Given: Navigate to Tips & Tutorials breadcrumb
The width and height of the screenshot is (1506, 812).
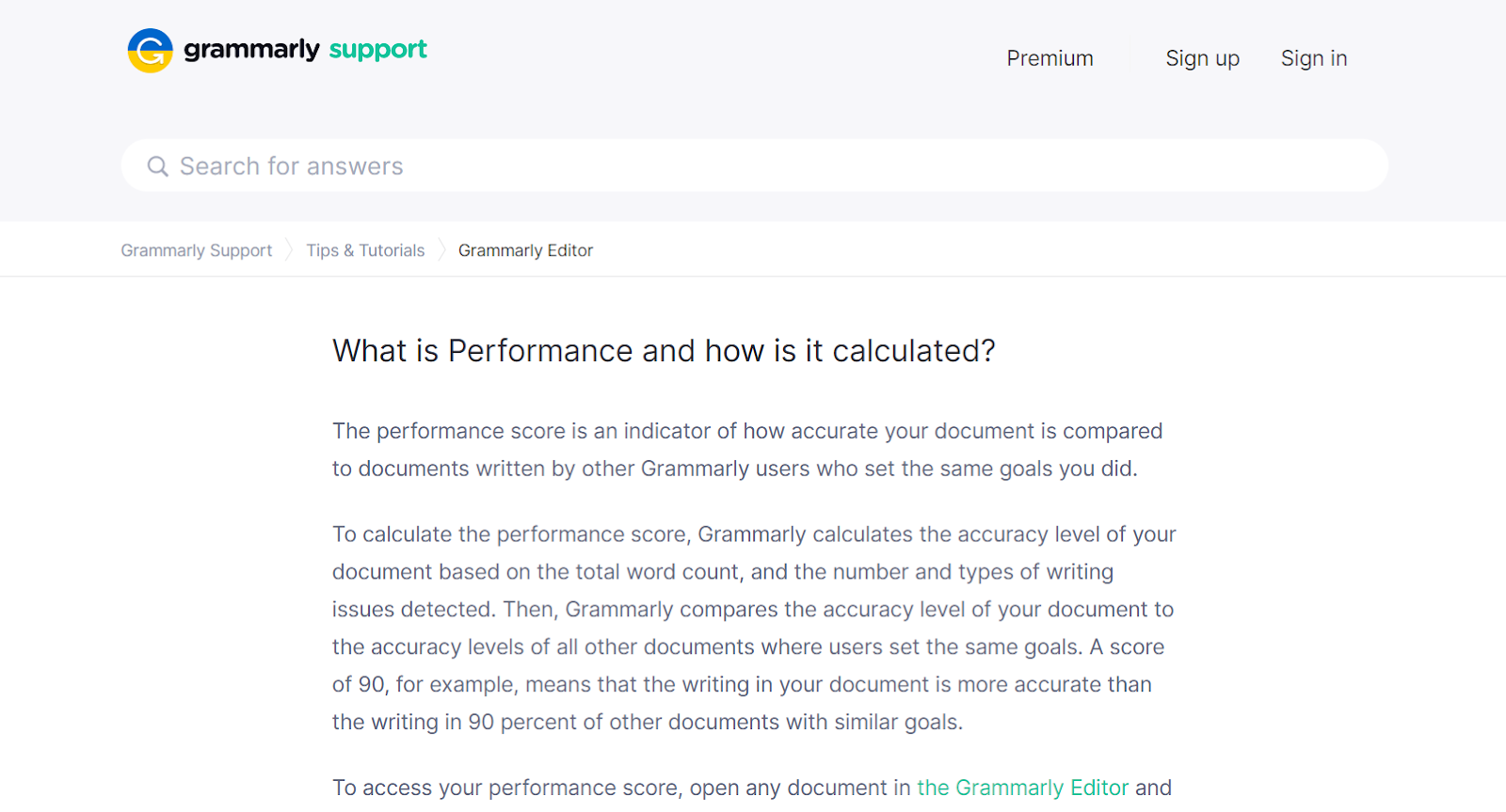Looking at the screenshot, I should point(365,250).
